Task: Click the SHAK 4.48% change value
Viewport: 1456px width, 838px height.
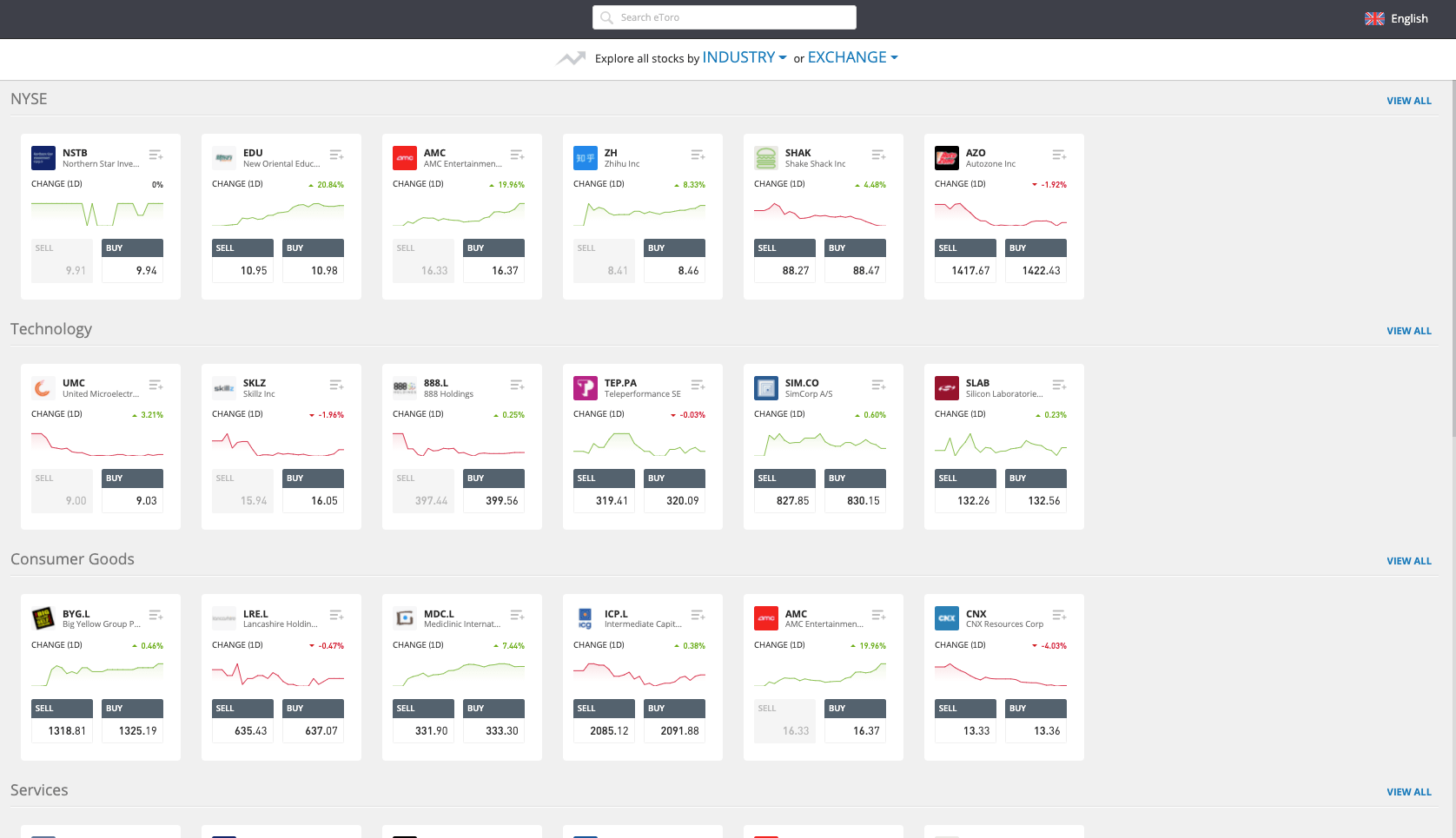Action: coord(870,185)
